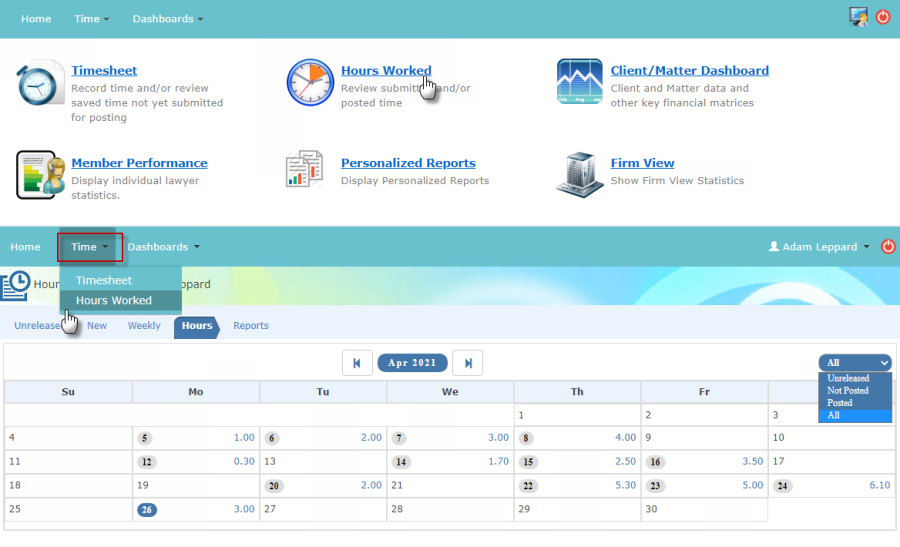Open the Hours Worked link

[x=386, y=71]
